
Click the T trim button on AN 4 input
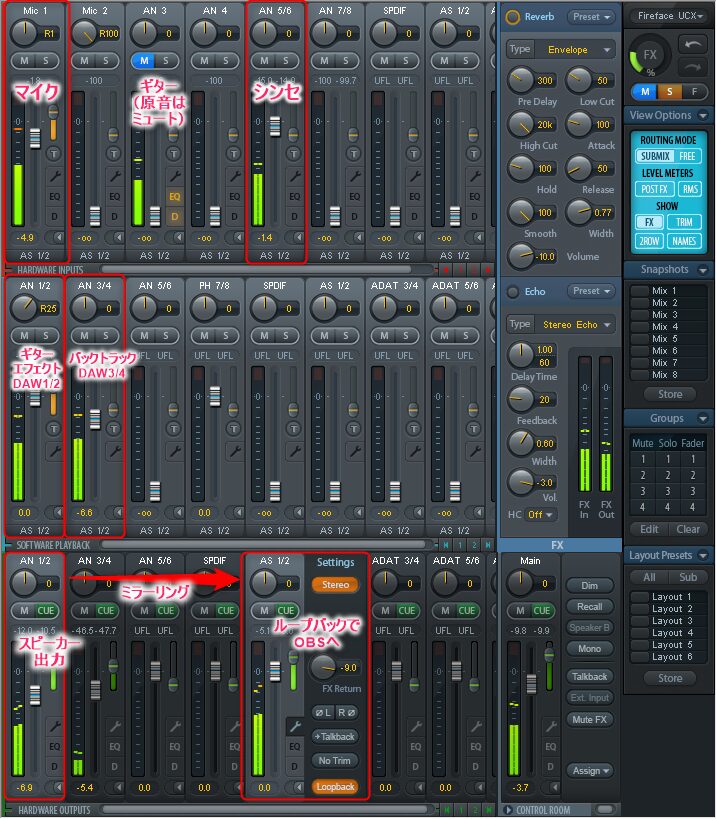click(233, 154)
